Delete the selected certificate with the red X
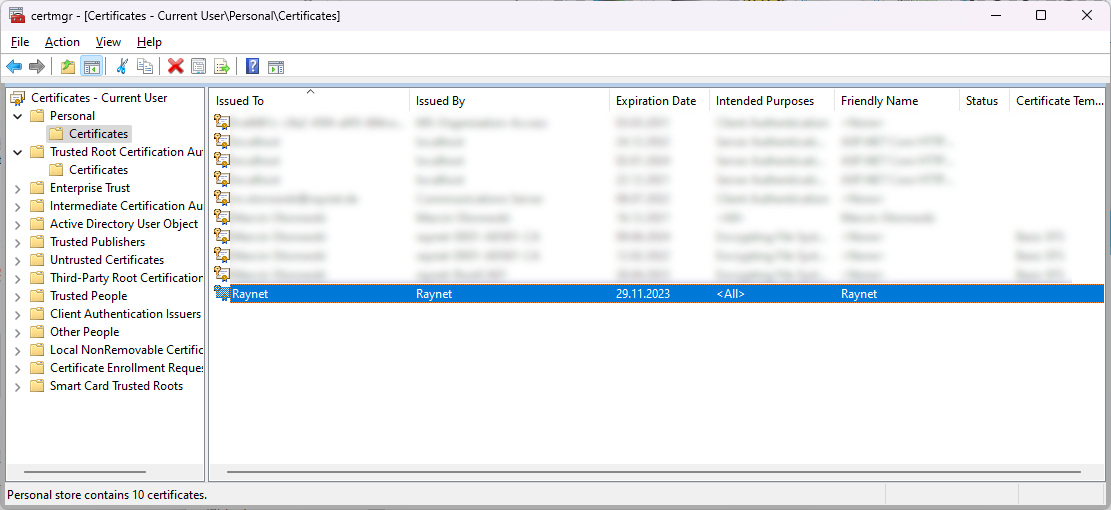The width and height of the screenshot is (1111, 510). point(176,67)
